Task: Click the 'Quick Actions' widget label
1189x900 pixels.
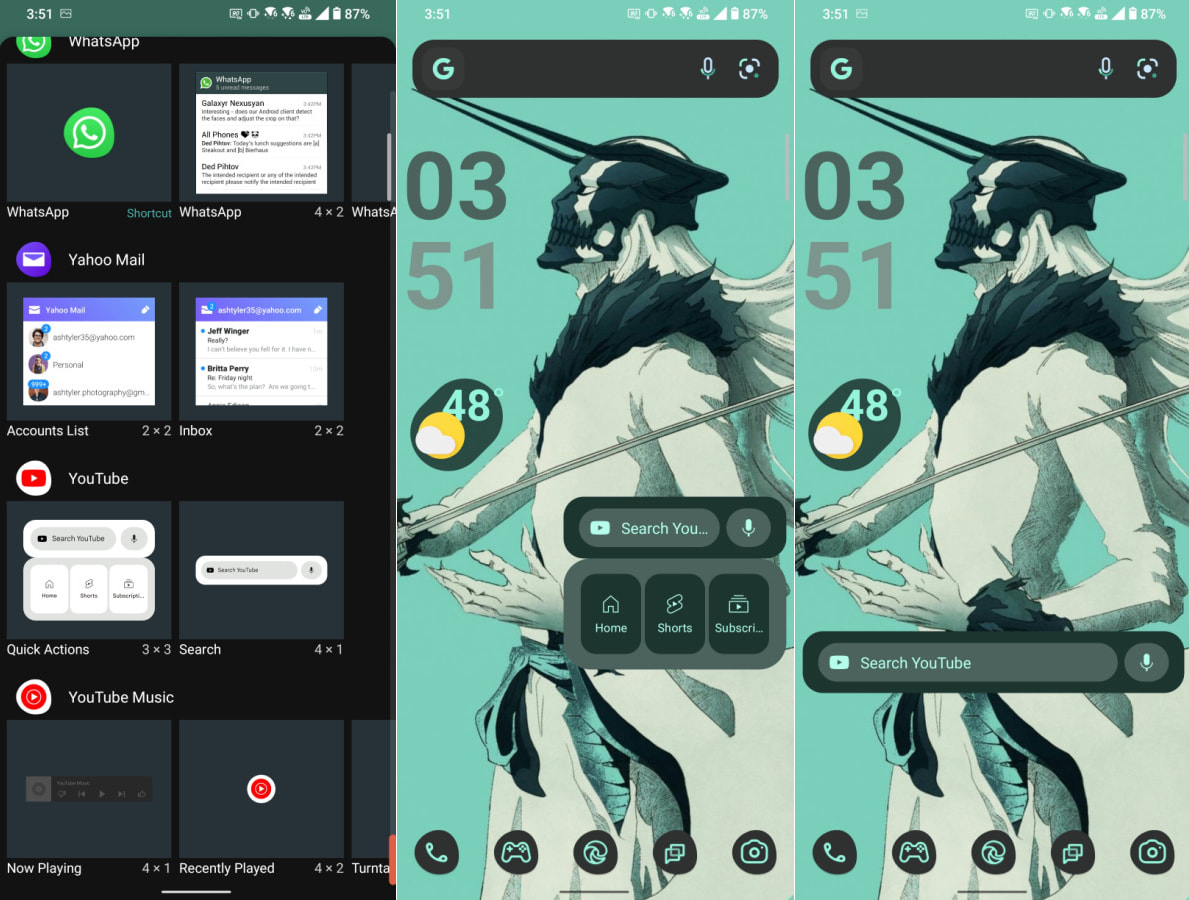Action: pos(48,650)
